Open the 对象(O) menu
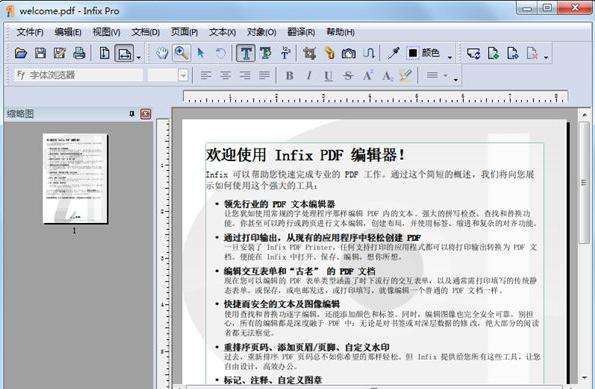595x389 pixels. [261, 32]
